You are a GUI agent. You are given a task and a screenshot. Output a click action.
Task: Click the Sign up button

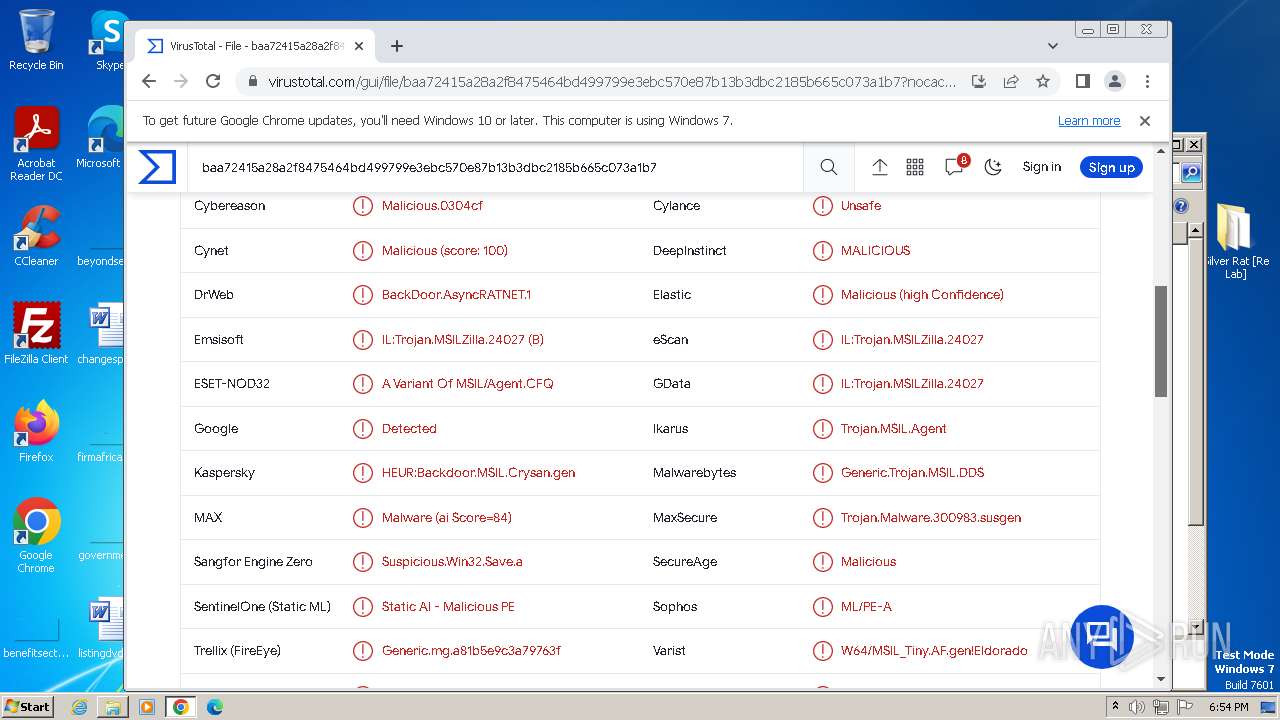click(x=1111, y=167)
